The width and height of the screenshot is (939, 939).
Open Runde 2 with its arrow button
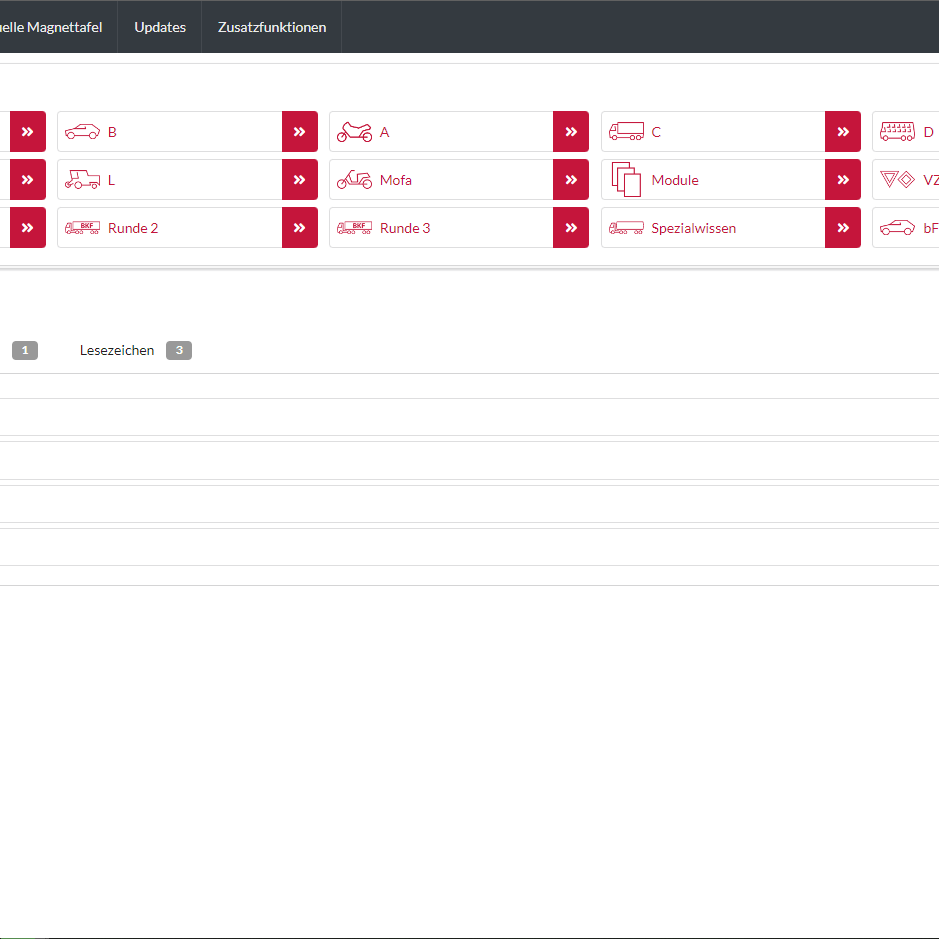tap(299, 228)
